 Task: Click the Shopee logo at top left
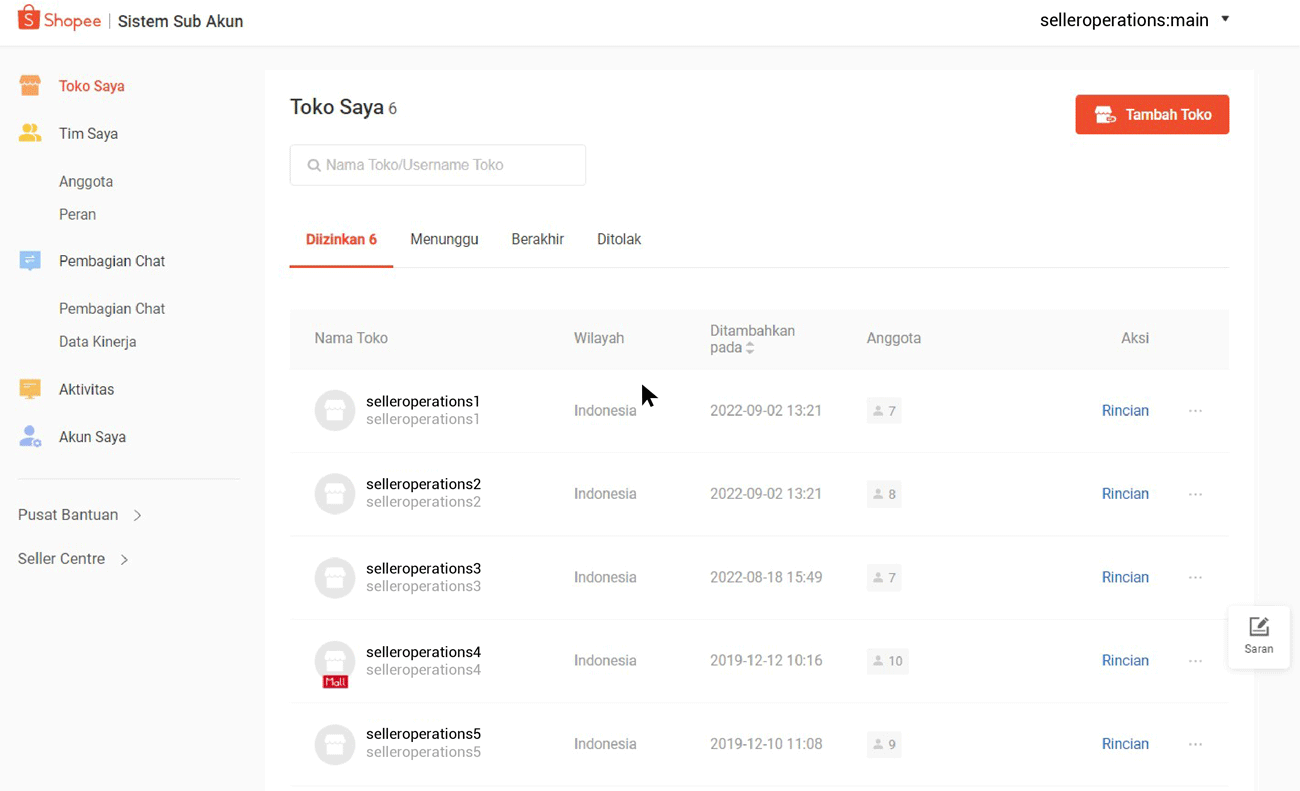tap(58, 19)
